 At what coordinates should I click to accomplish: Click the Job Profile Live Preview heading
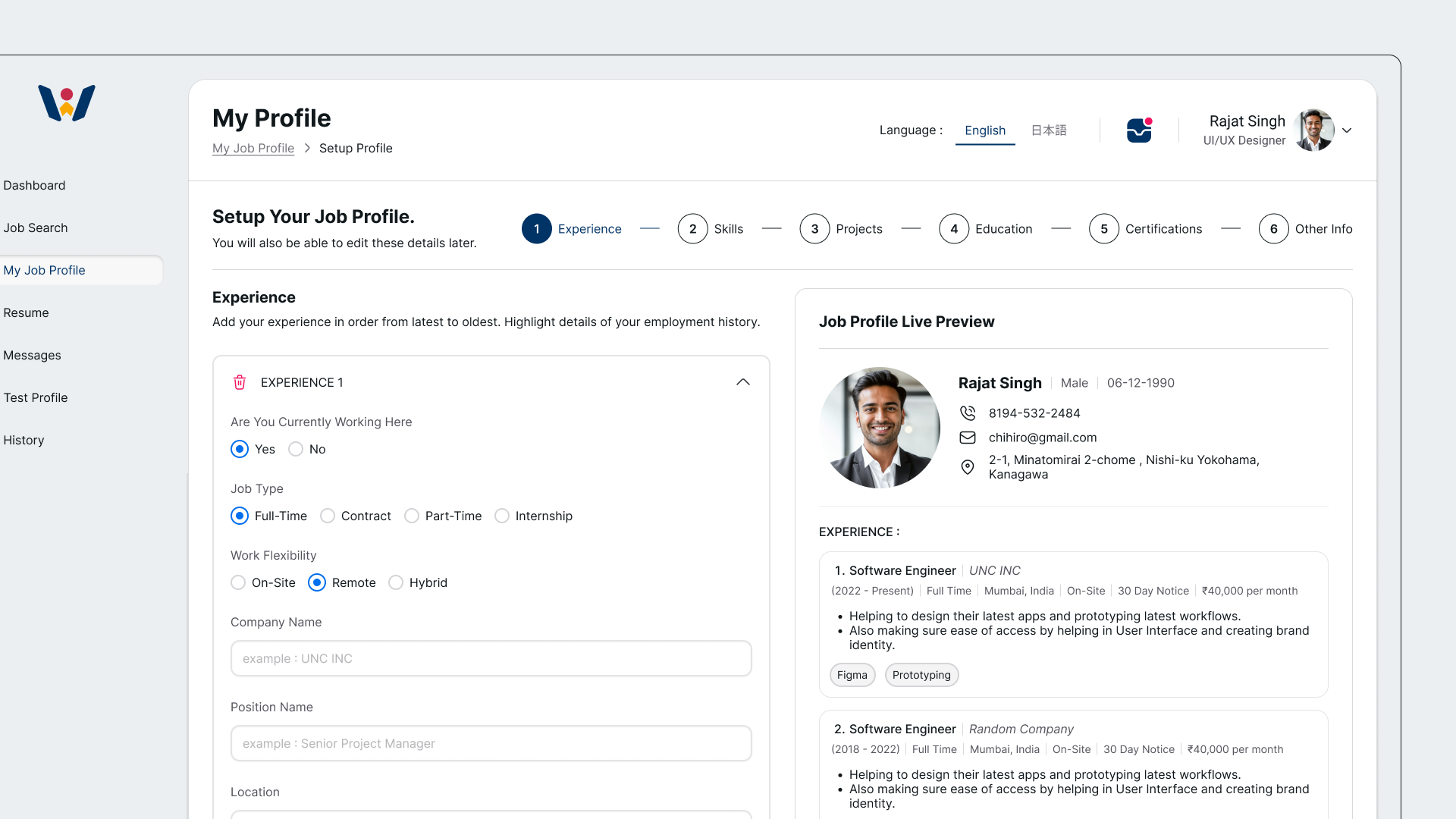(x=907, y=322)
